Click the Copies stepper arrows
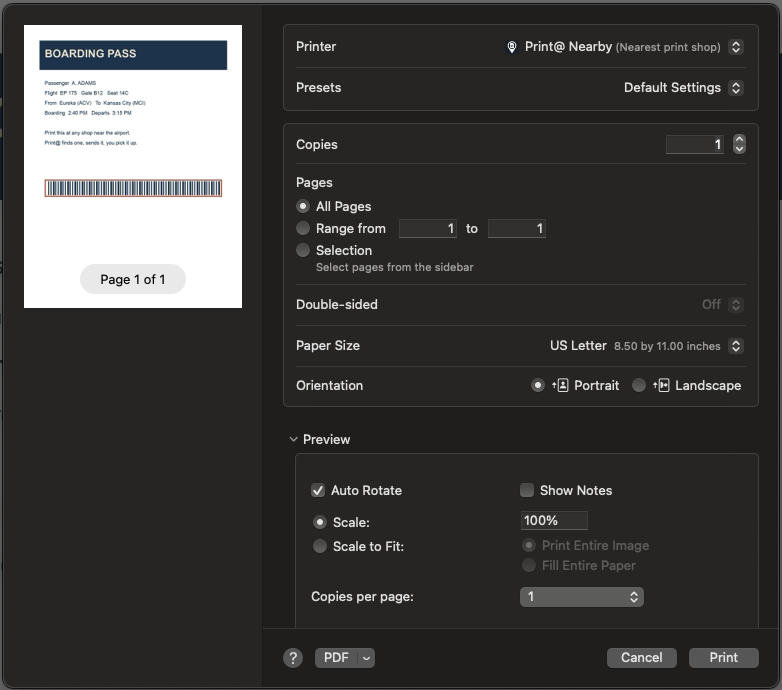 (739, 144)
